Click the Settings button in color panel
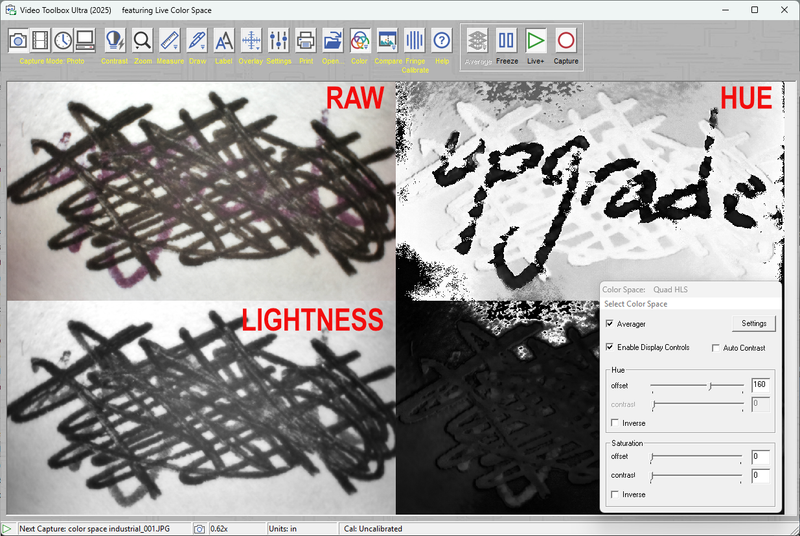The height and width of the screenshot is (536, 800). click(753, 324)
